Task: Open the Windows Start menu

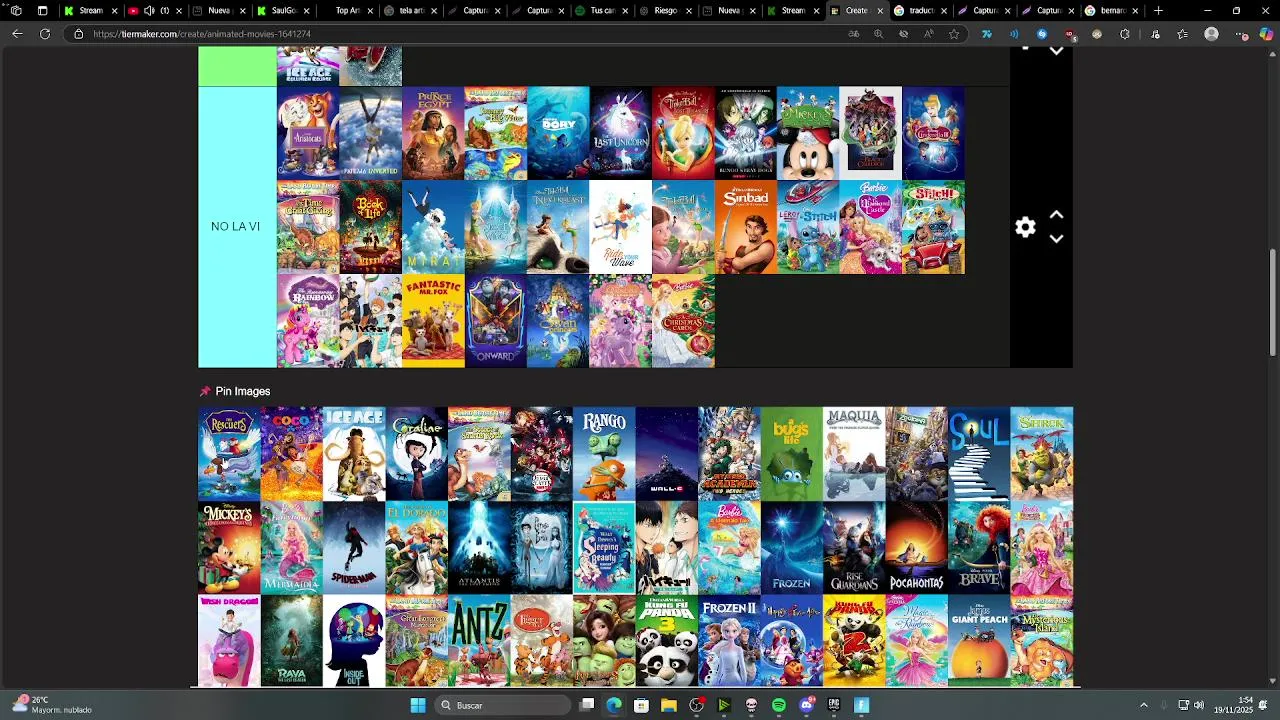Action: pyautogui.click(x=418, y=705)
